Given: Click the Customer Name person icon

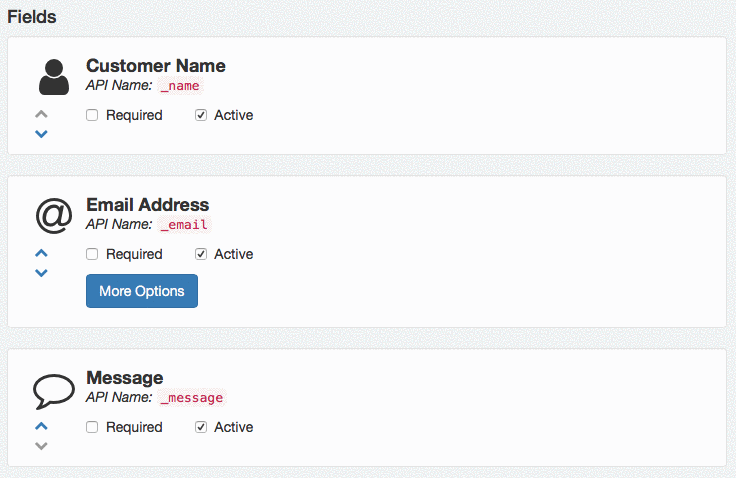Looking at the screenshot, I should (x=54, y=77).
